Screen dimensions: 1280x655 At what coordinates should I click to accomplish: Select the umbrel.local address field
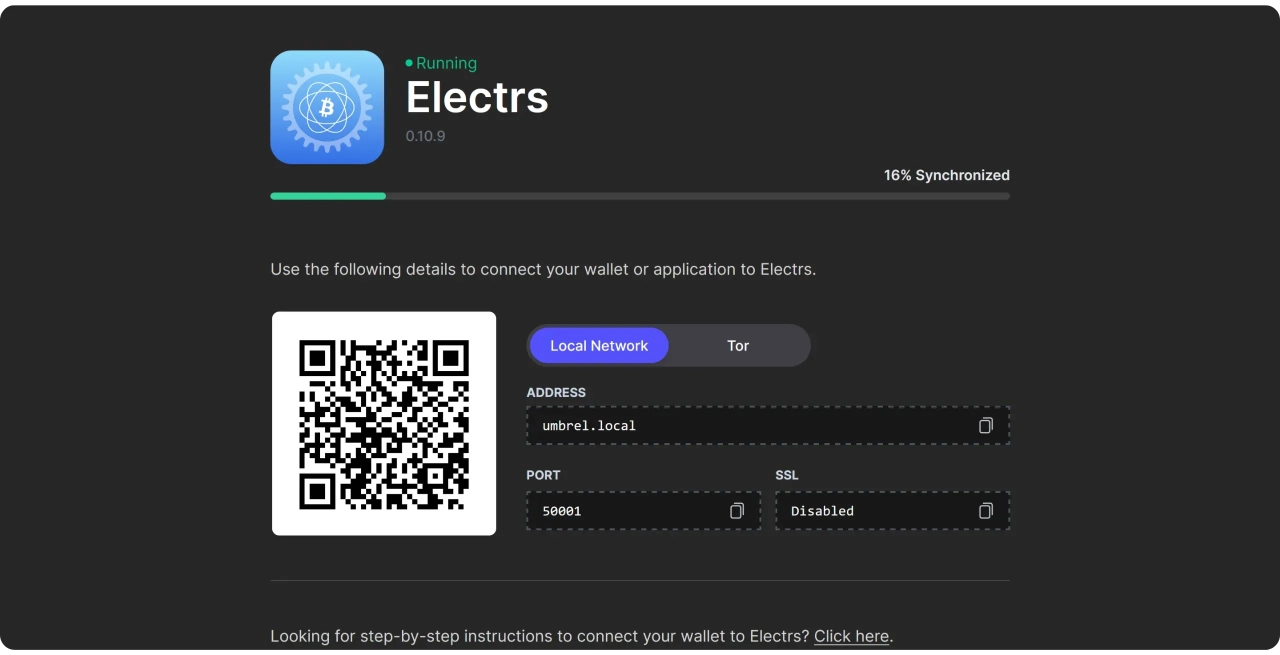[768, 425]
